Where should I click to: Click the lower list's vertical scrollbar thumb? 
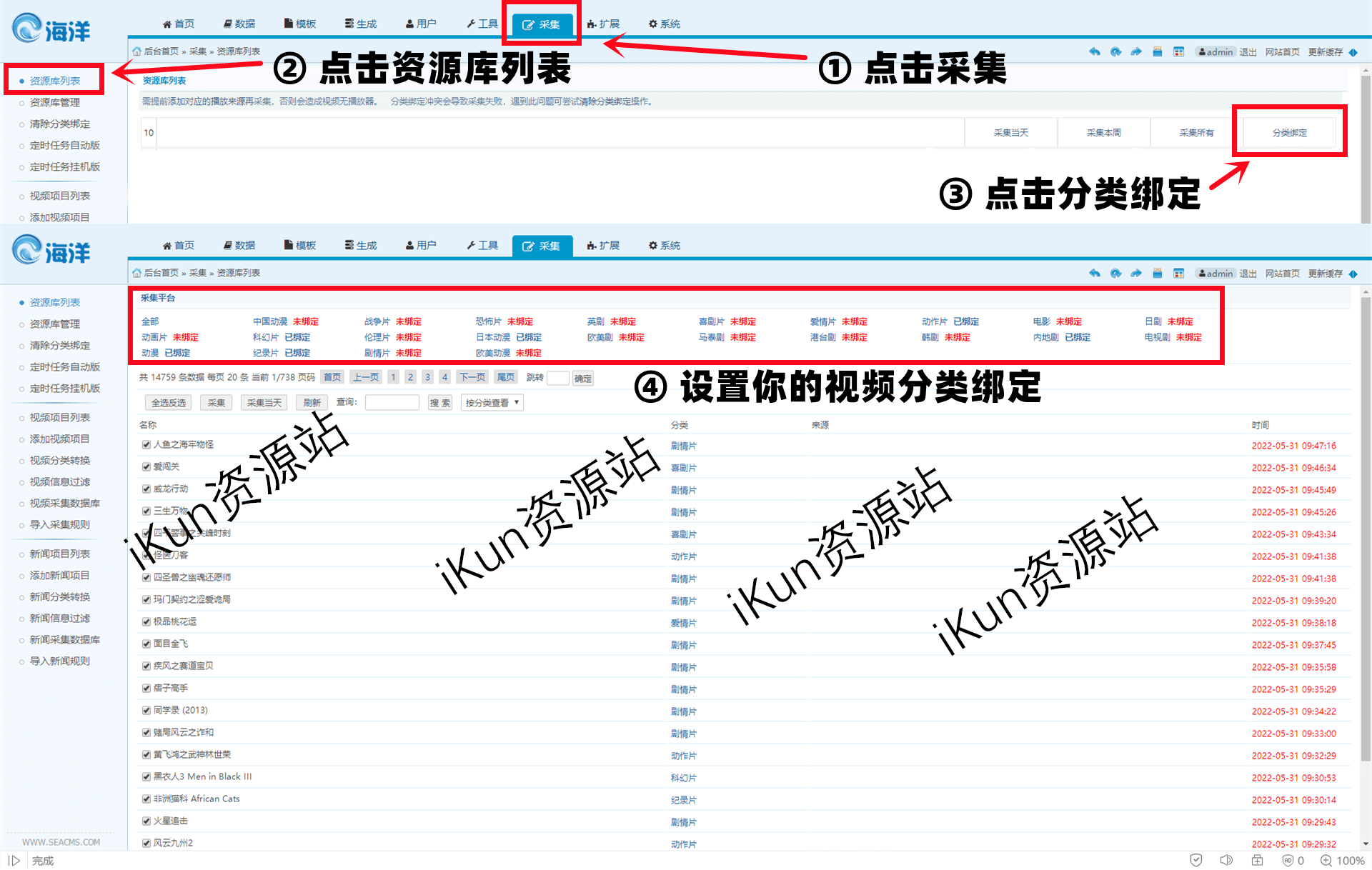pos(1366,529)
